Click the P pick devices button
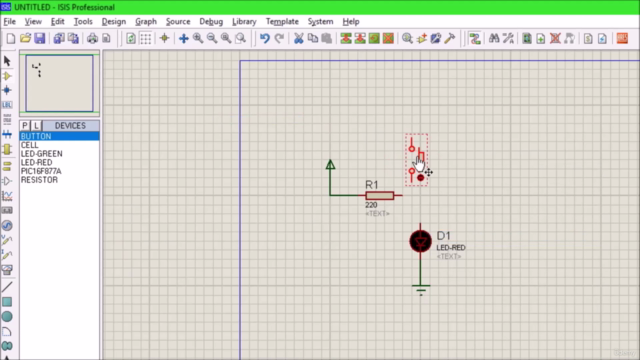 point(25,126)
